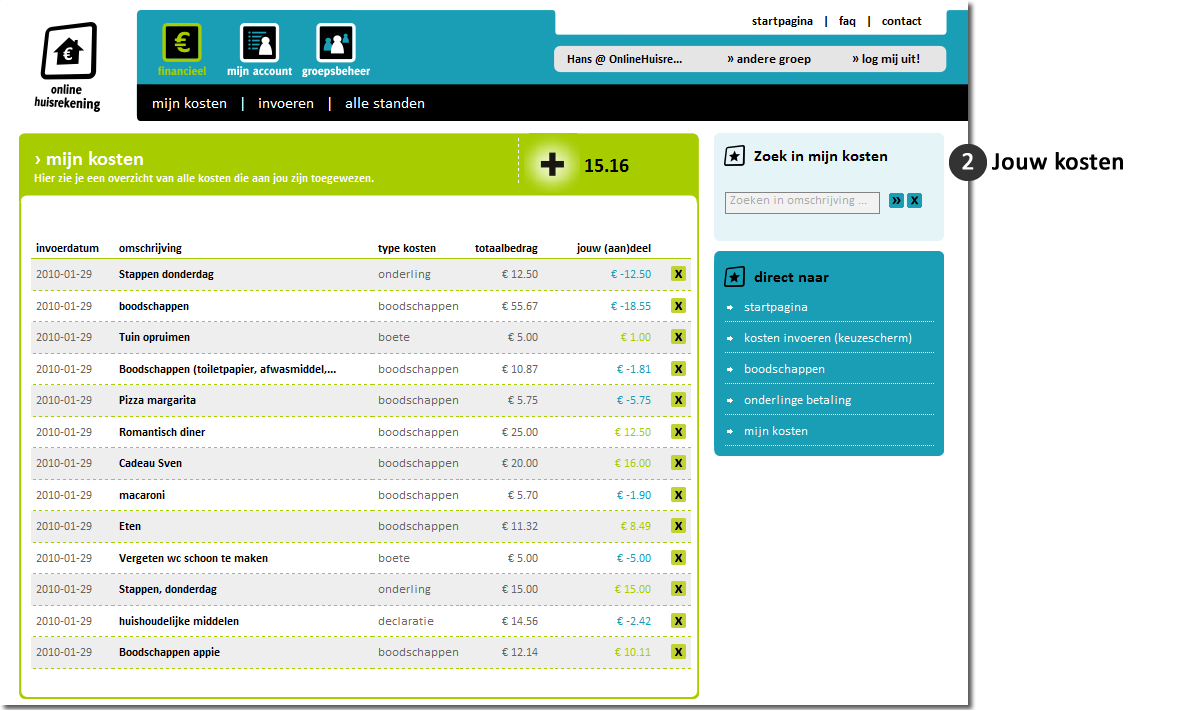Delete the Pizza margarita row
1200x710 pixels.
pos(678,400)
